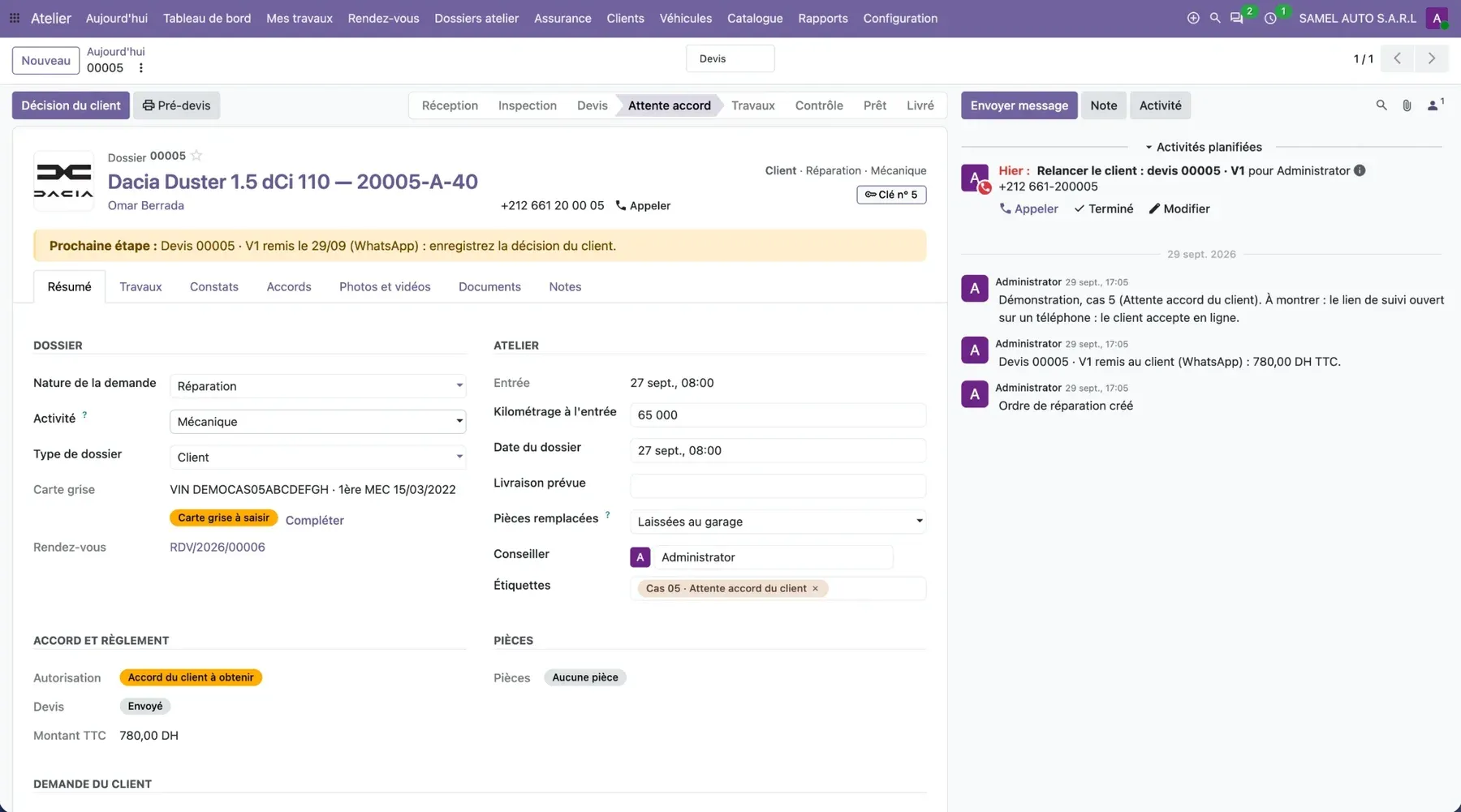
Task: Go to next record arrow
Action: click(x=1432, y=58)
